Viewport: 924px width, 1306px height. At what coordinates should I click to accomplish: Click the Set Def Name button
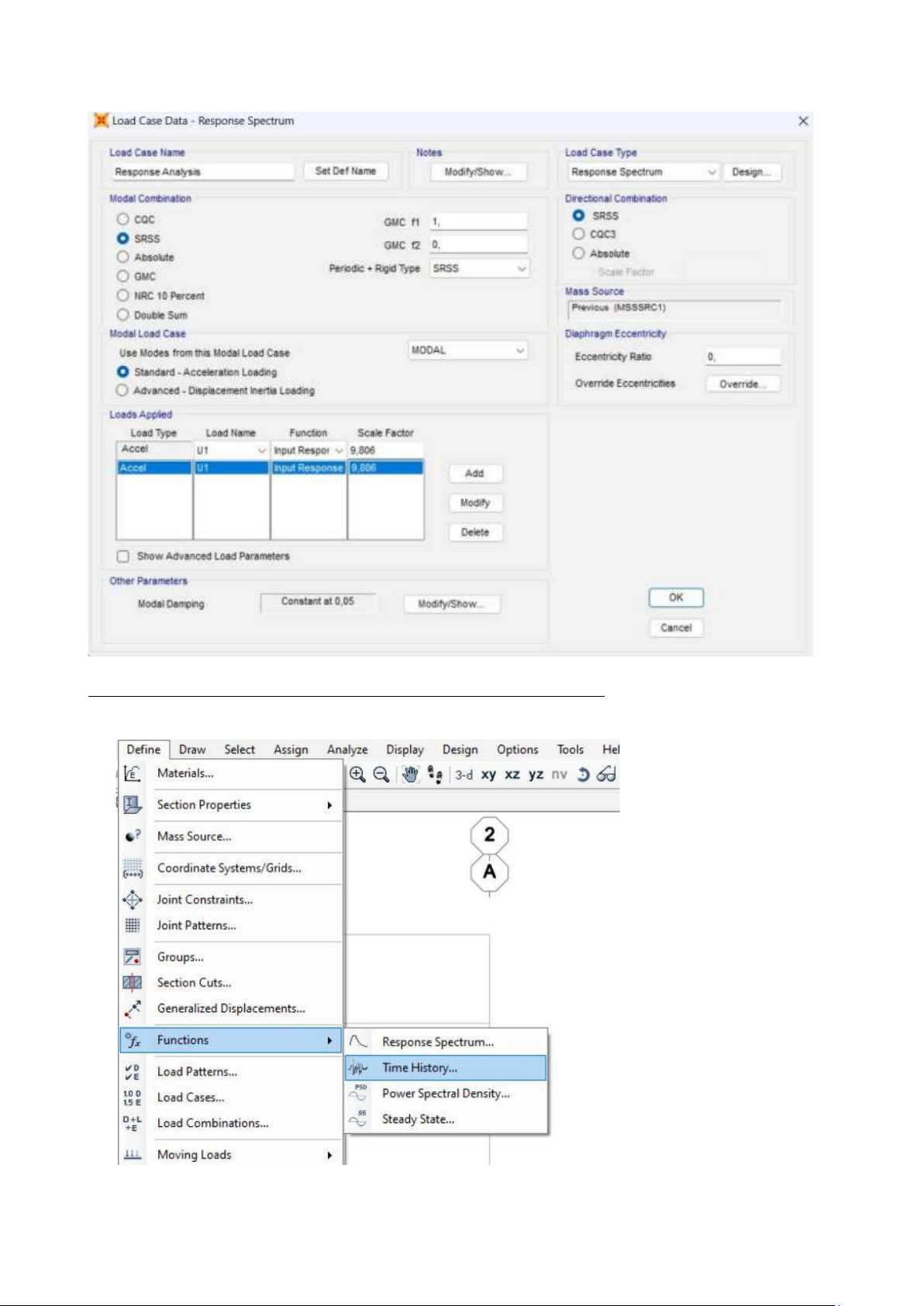346,171
